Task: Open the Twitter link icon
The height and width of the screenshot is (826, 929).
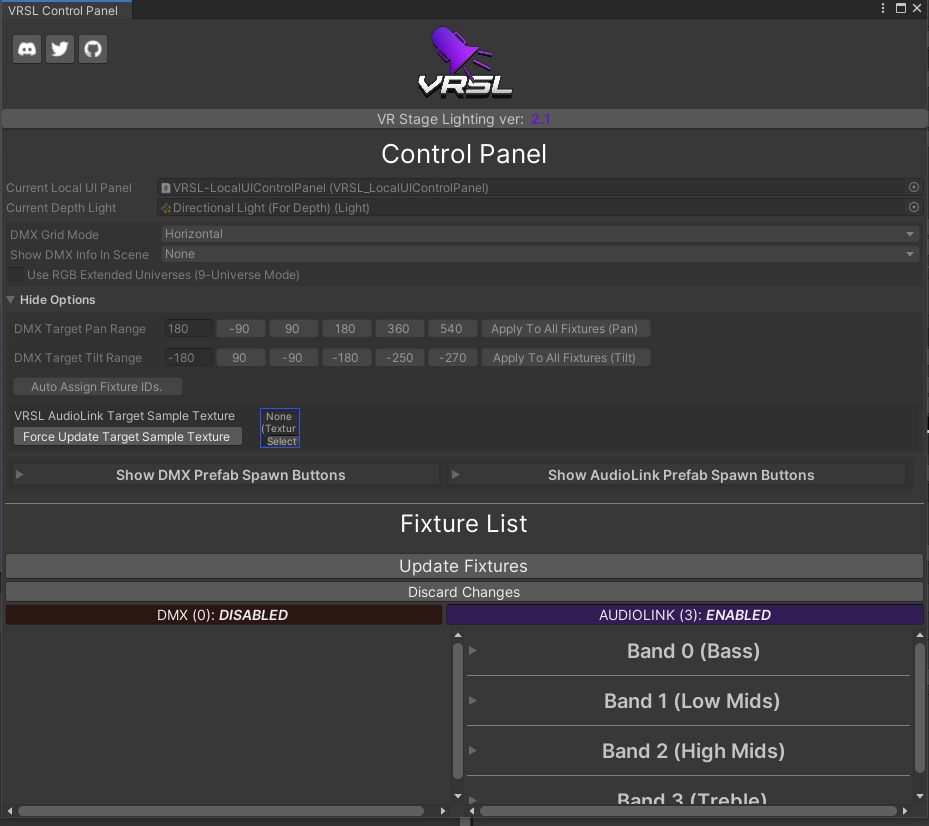Action: (x=60, y=49)
